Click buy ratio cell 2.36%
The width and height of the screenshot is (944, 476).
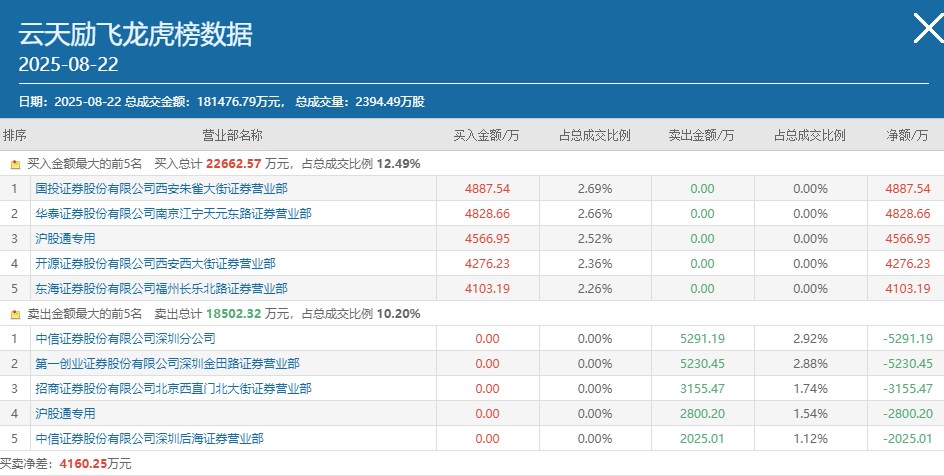595,264
